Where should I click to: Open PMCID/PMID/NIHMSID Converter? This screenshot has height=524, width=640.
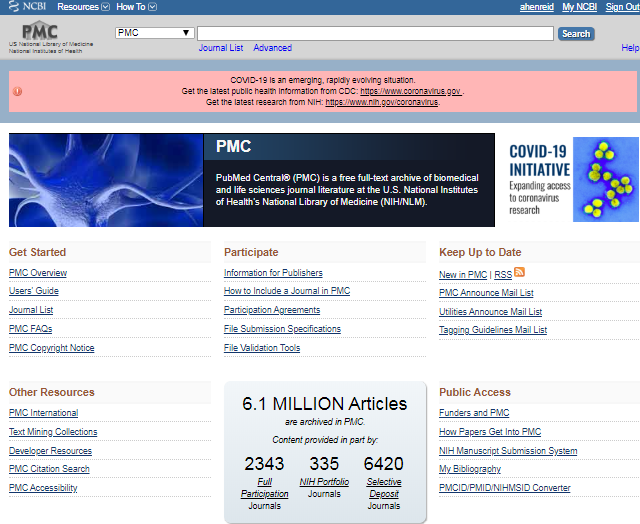click(x=505, y=488)
